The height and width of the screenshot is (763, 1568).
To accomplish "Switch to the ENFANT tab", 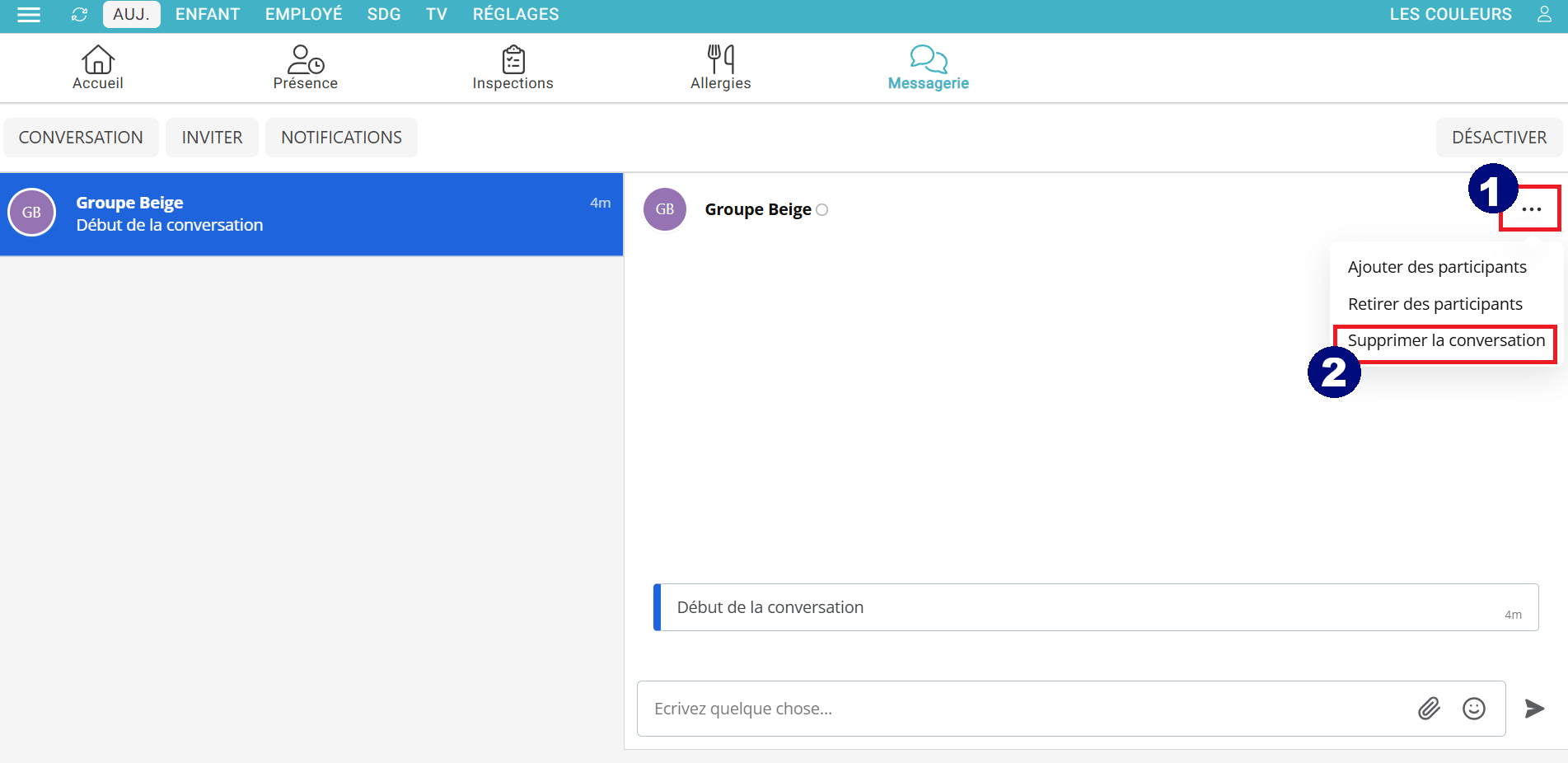I will [x=208, y=15].
